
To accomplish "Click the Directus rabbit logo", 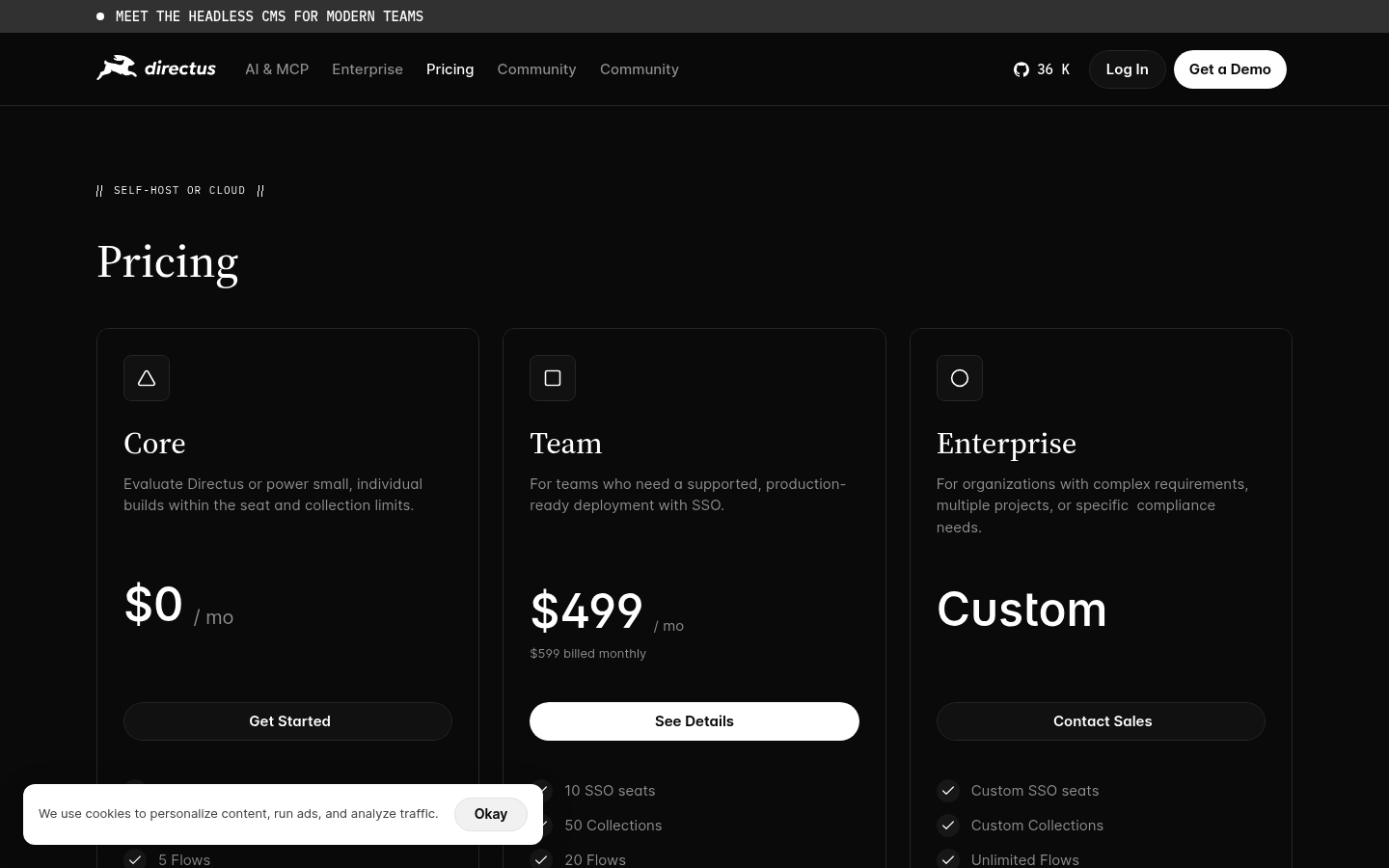I will point(156,68).
